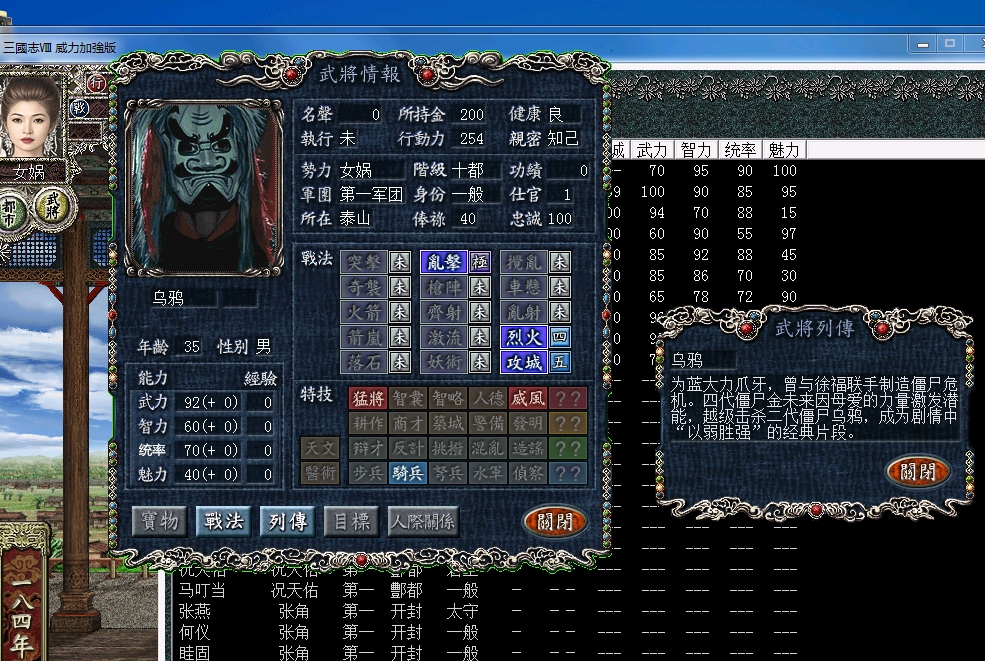
Task: Click the 耕作 special skill tile
Action: (x=368, y=423)
